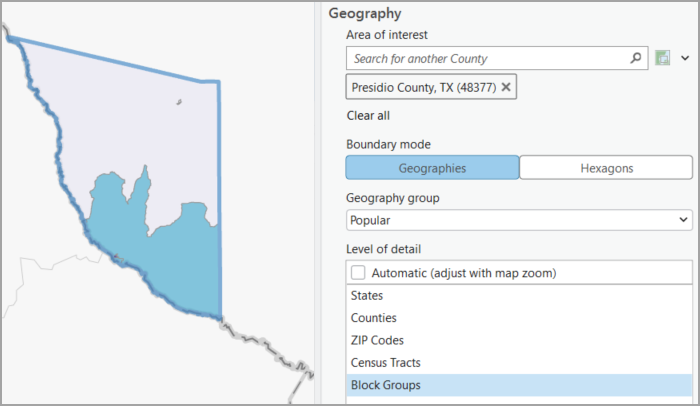Type in the Search for another County field
This screenshot has height=406, width=700.
tap(488, 59)
